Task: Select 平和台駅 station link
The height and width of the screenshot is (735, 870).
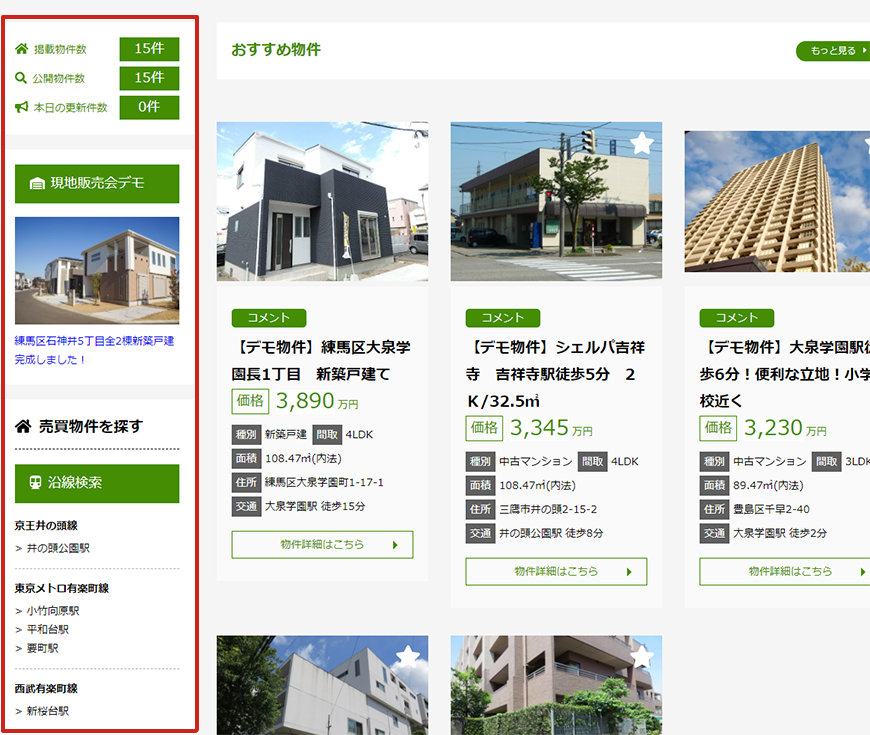Action: pos(48,630)
